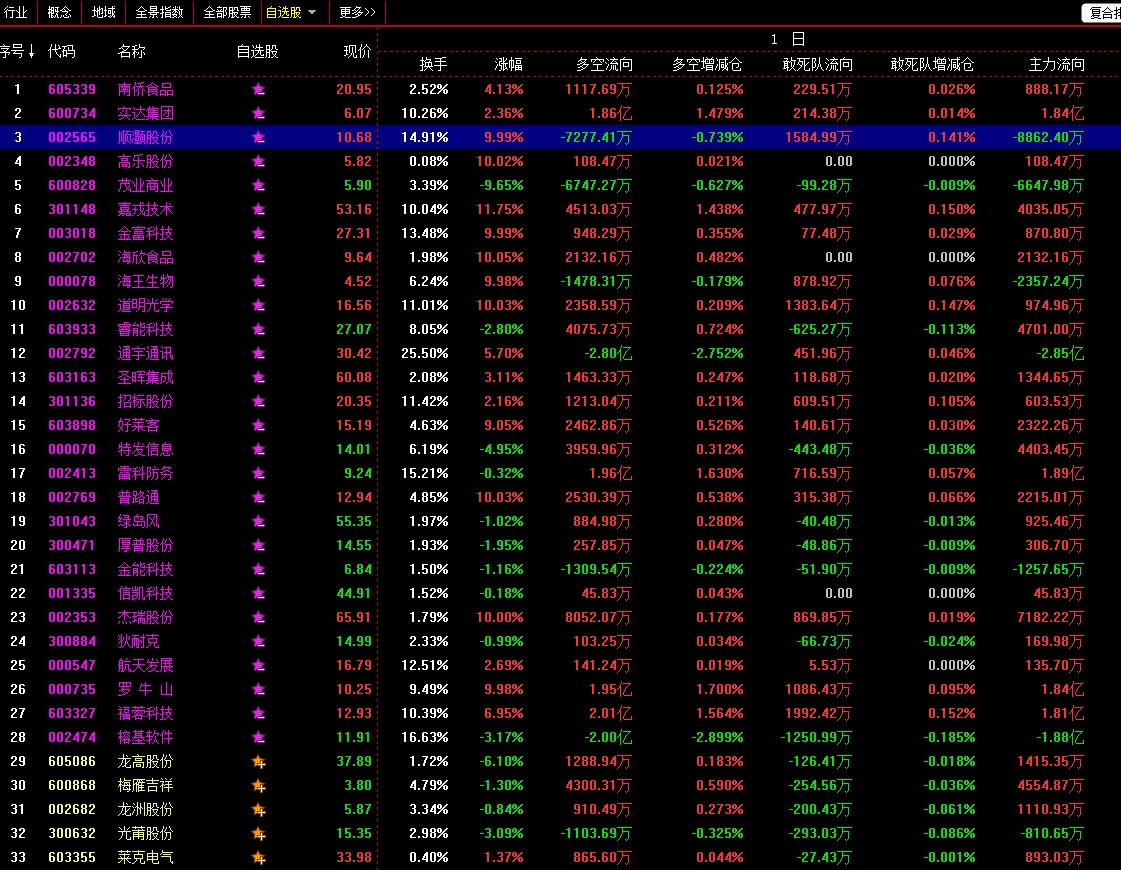The width and height of the screenshot is (1121, 870).
Task: Toggle watchlist star for 南侨食品
Action: click(x=258, y=89)
